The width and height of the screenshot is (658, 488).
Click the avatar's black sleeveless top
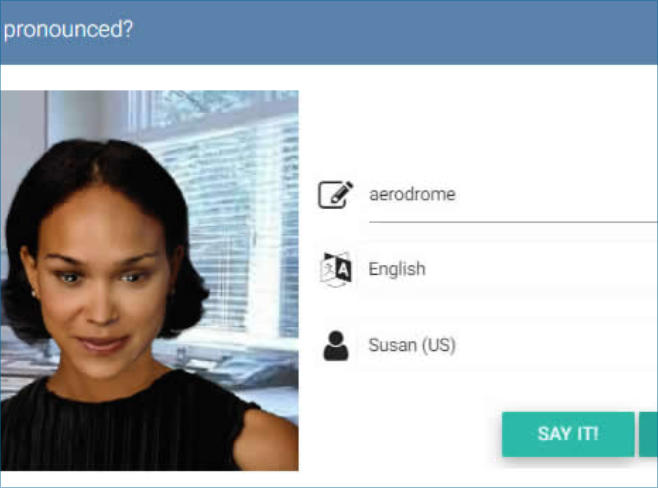pyautogui.click(x=126, y=428)
